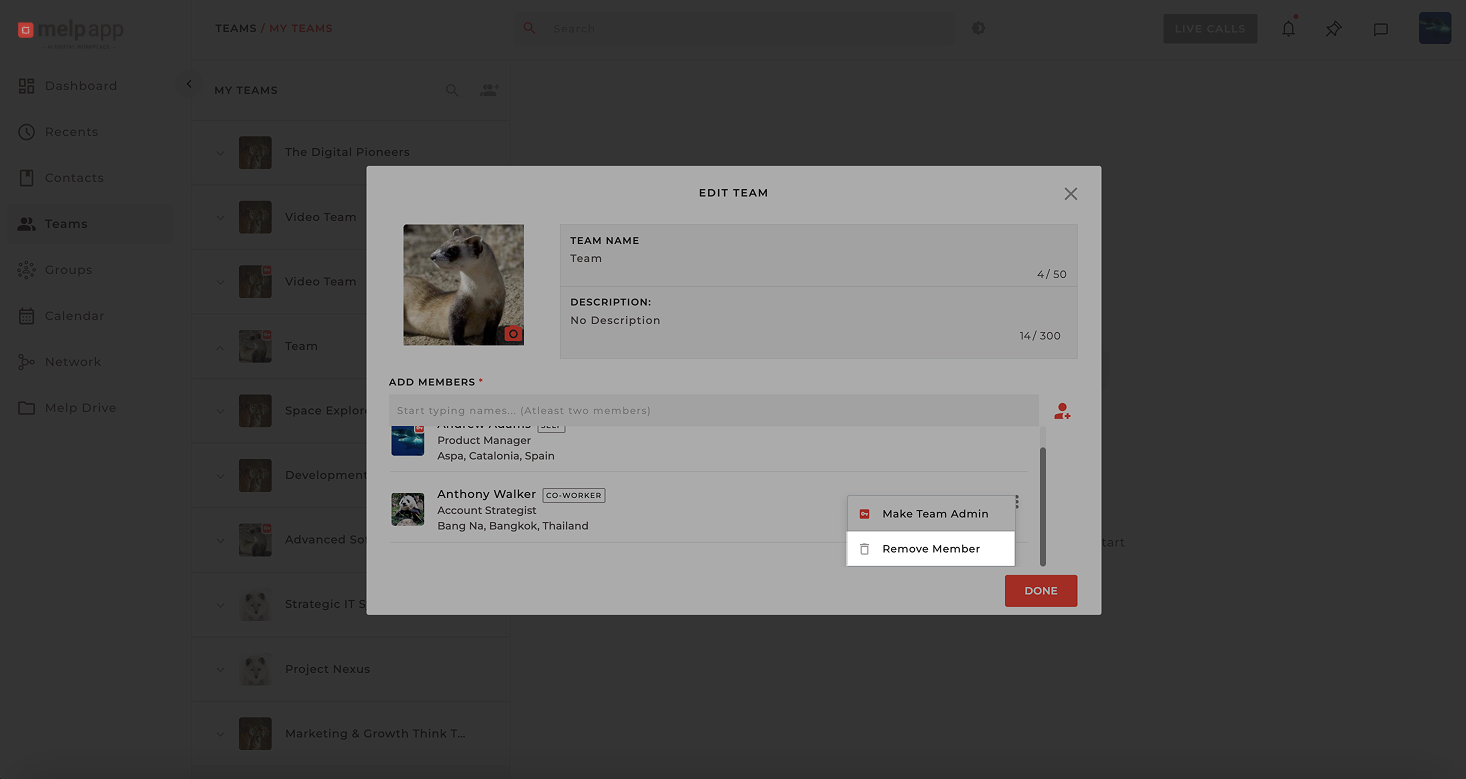Click the add member icon beside input
The image size is (1466, 779).
pos(1062,411)
